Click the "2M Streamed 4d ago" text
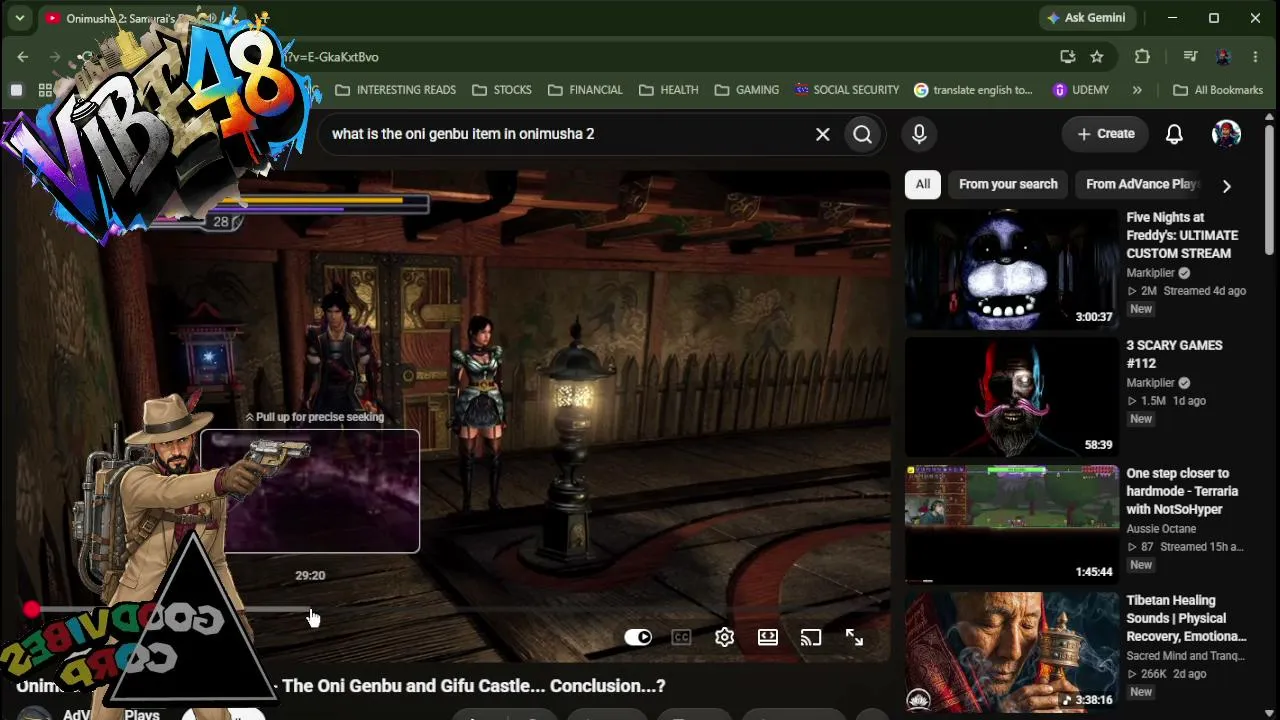 [x=1187, y=291]
